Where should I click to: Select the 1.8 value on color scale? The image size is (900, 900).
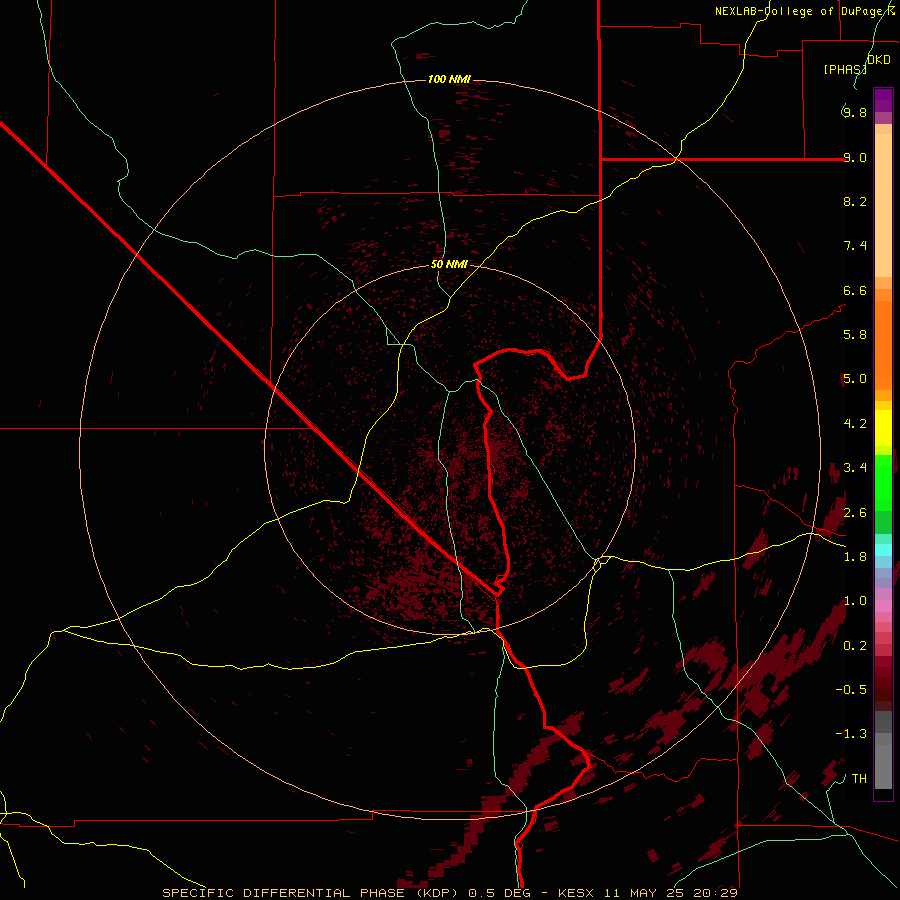[x=855, y=557]
